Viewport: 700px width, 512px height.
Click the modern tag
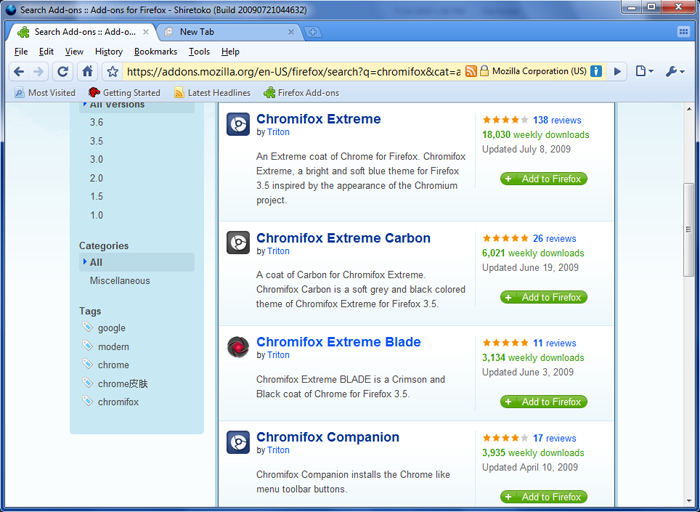(113, 347)
